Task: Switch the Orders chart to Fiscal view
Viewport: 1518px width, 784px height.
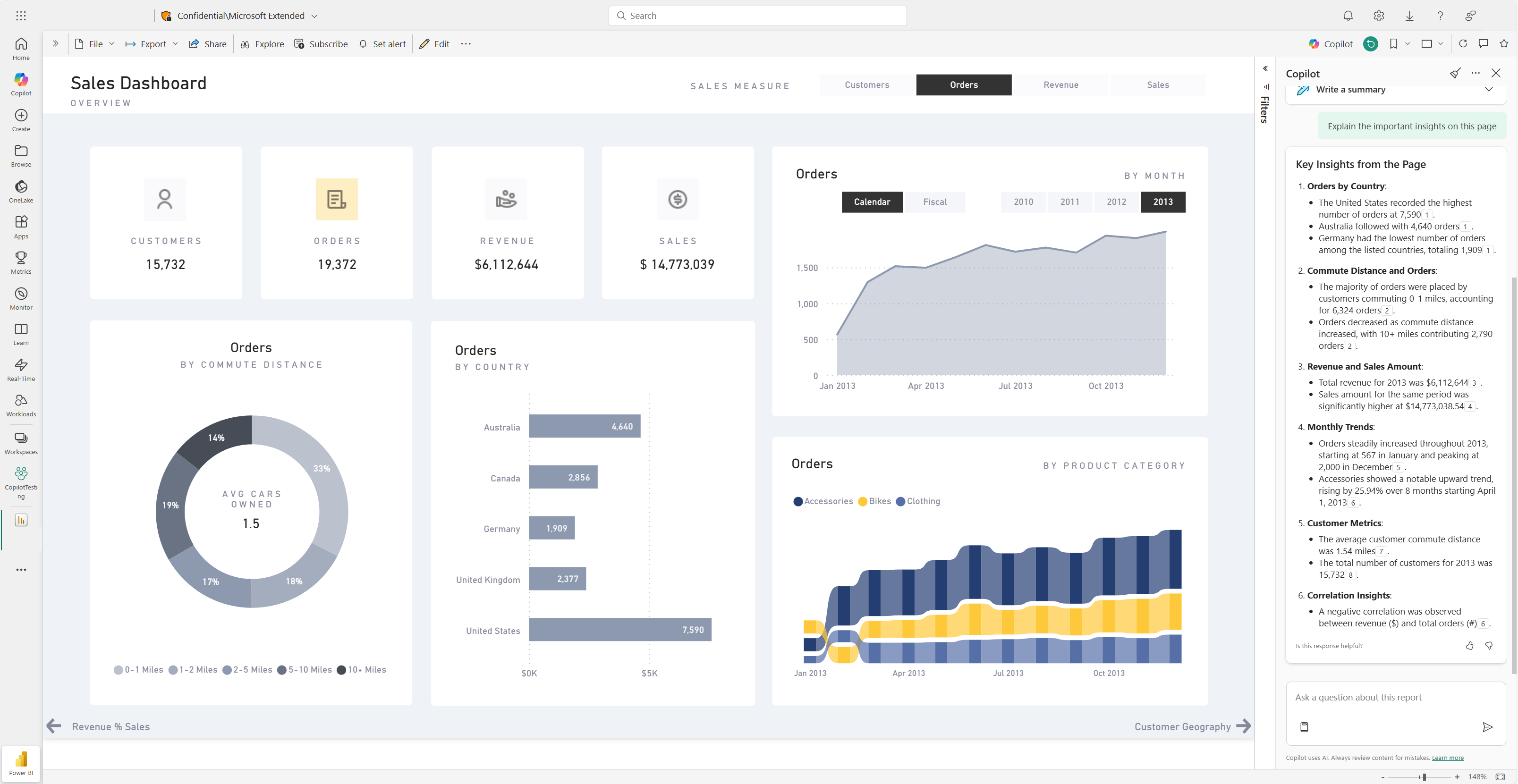Action: coord(934,202)
